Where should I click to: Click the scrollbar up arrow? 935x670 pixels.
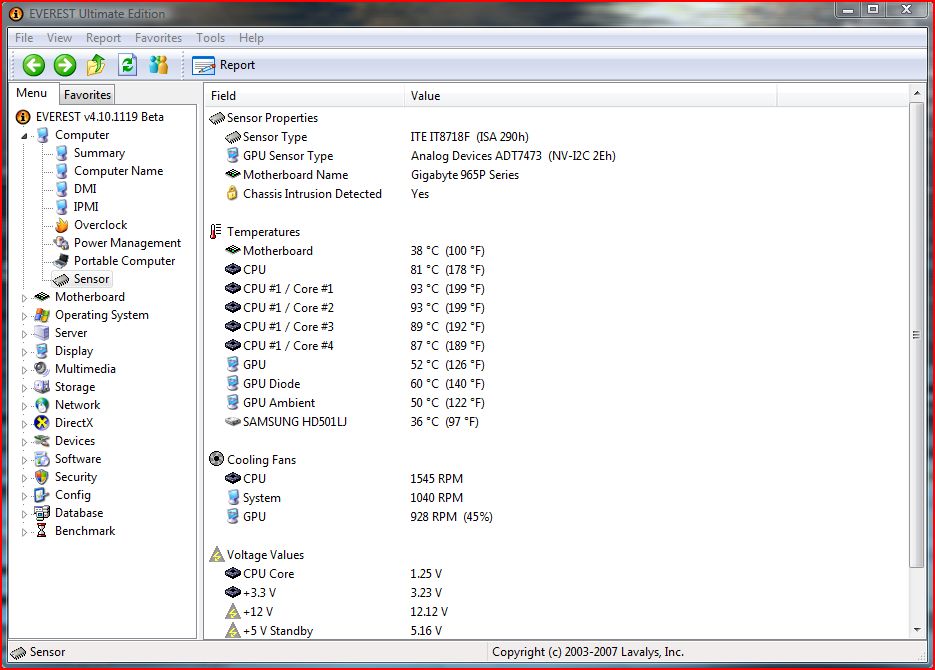click(x=917, y=93)
